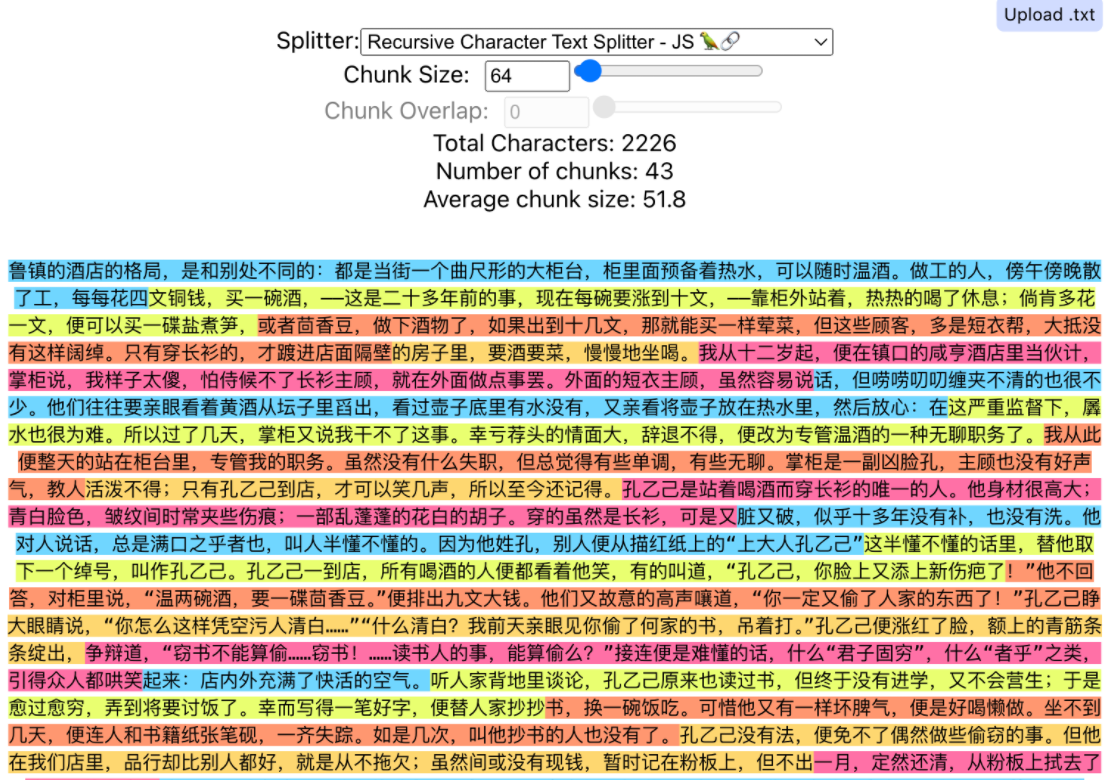
Task: Click the Upload .txt button
Action: 1049,15
